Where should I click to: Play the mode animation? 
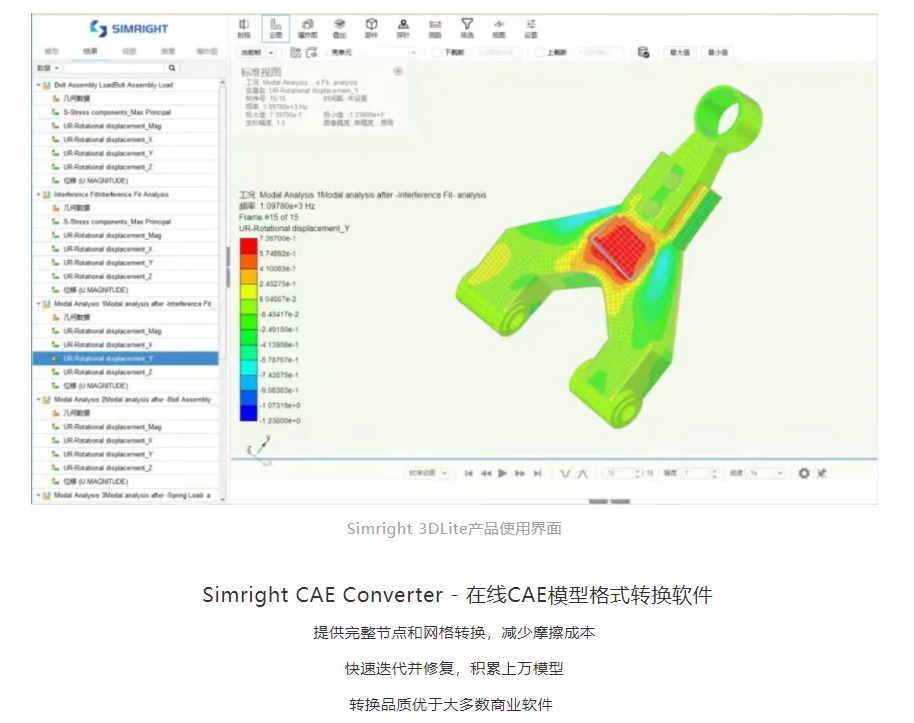(502, 473)
